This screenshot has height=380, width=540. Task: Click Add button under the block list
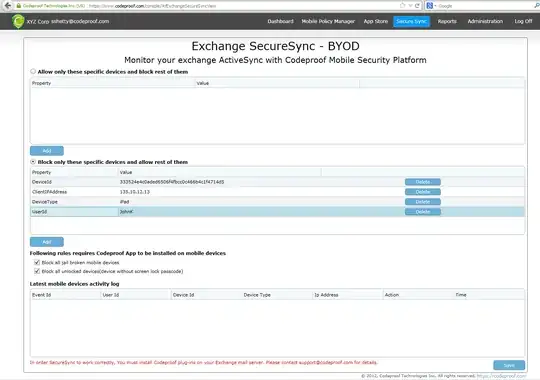point(47,242)
